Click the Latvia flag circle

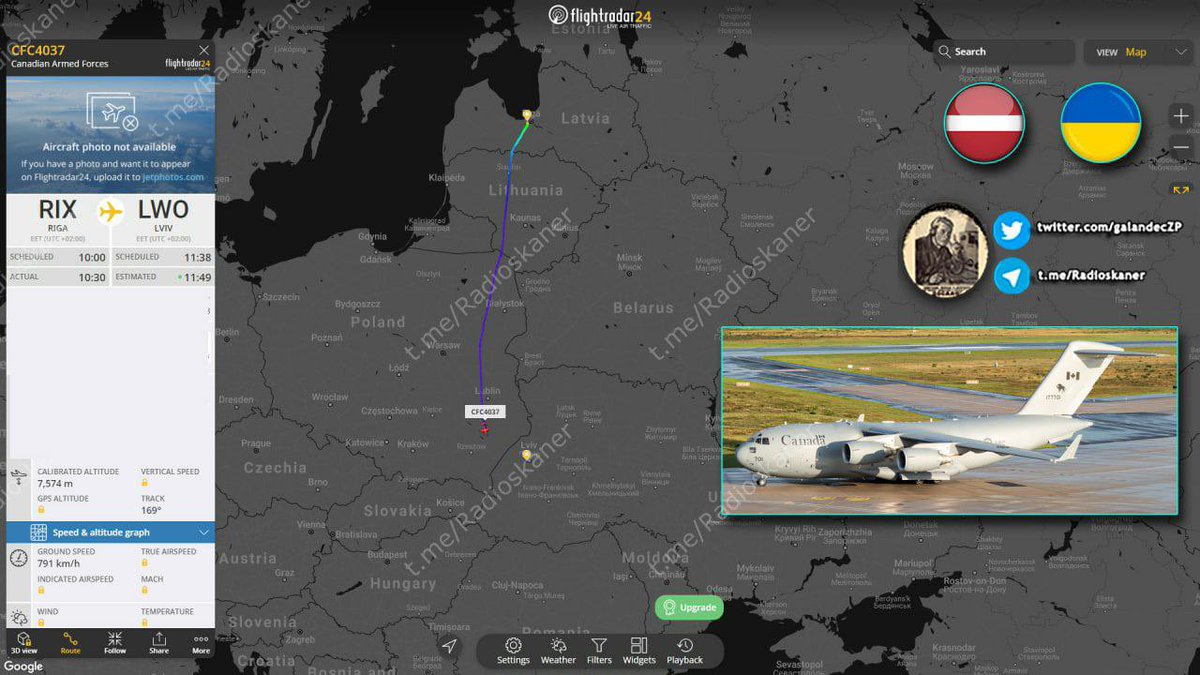tap(984, 123)
